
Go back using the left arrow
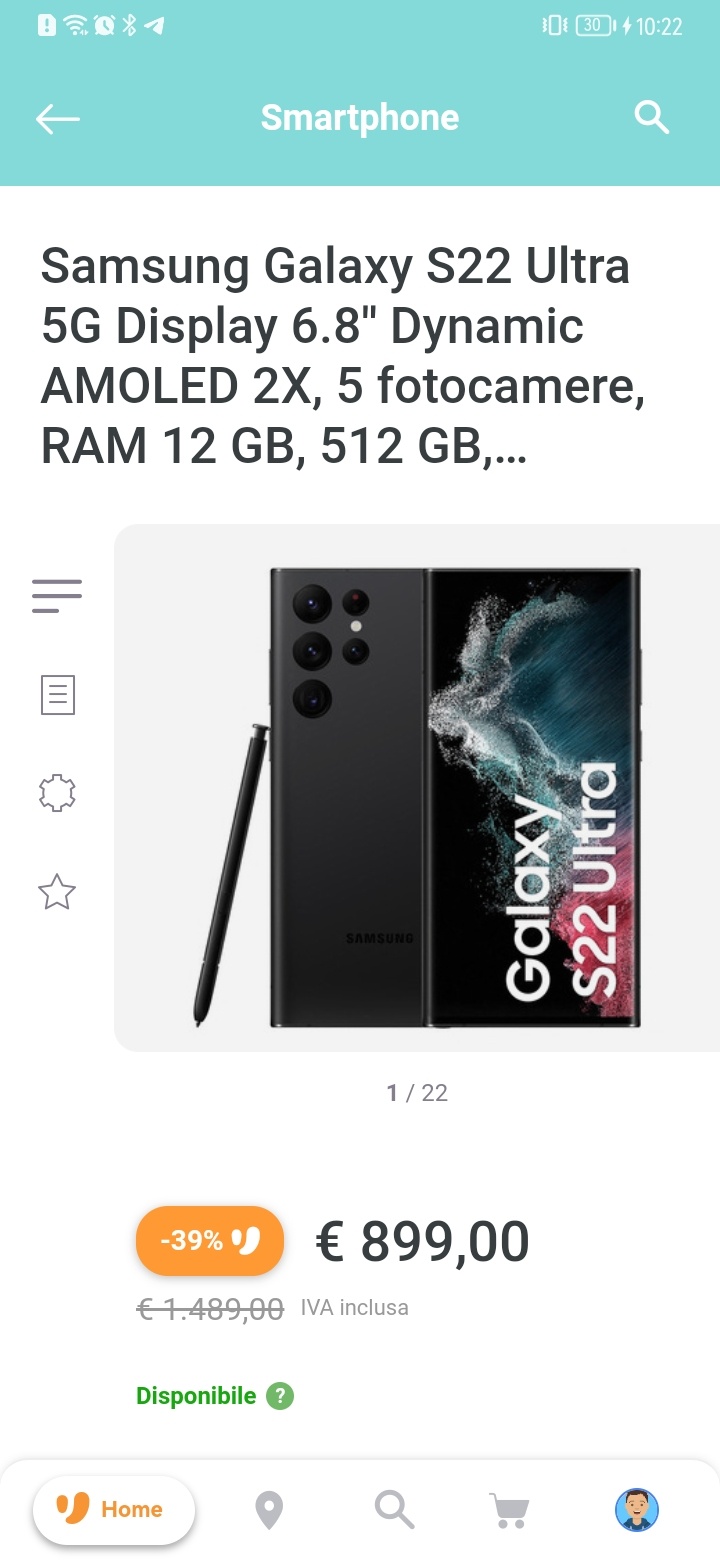(57, 119)
